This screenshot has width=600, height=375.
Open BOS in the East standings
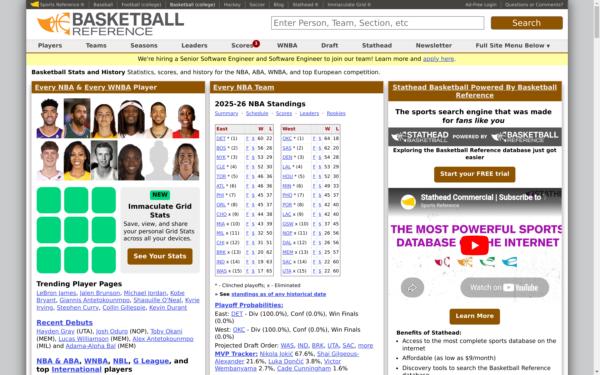coord(221,148)
